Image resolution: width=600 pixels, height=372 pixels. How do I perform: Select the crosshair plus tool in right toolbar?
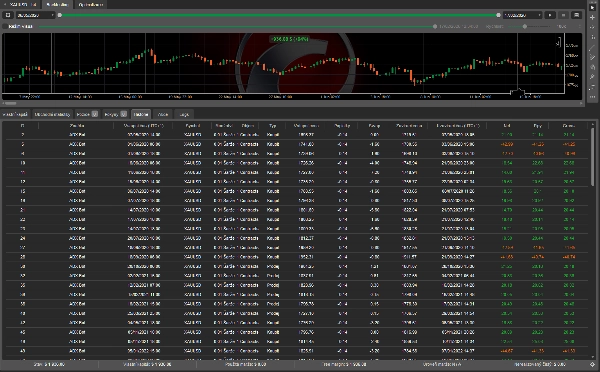tap(592, 18)
